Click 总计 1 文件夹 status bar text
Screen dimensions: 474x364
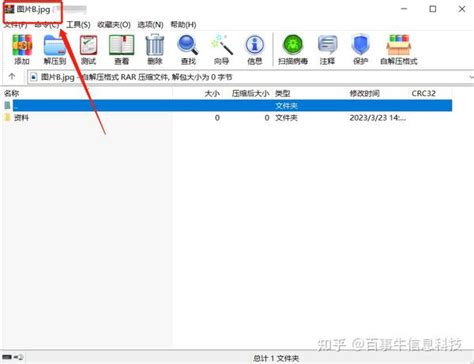tap(276, 358)
